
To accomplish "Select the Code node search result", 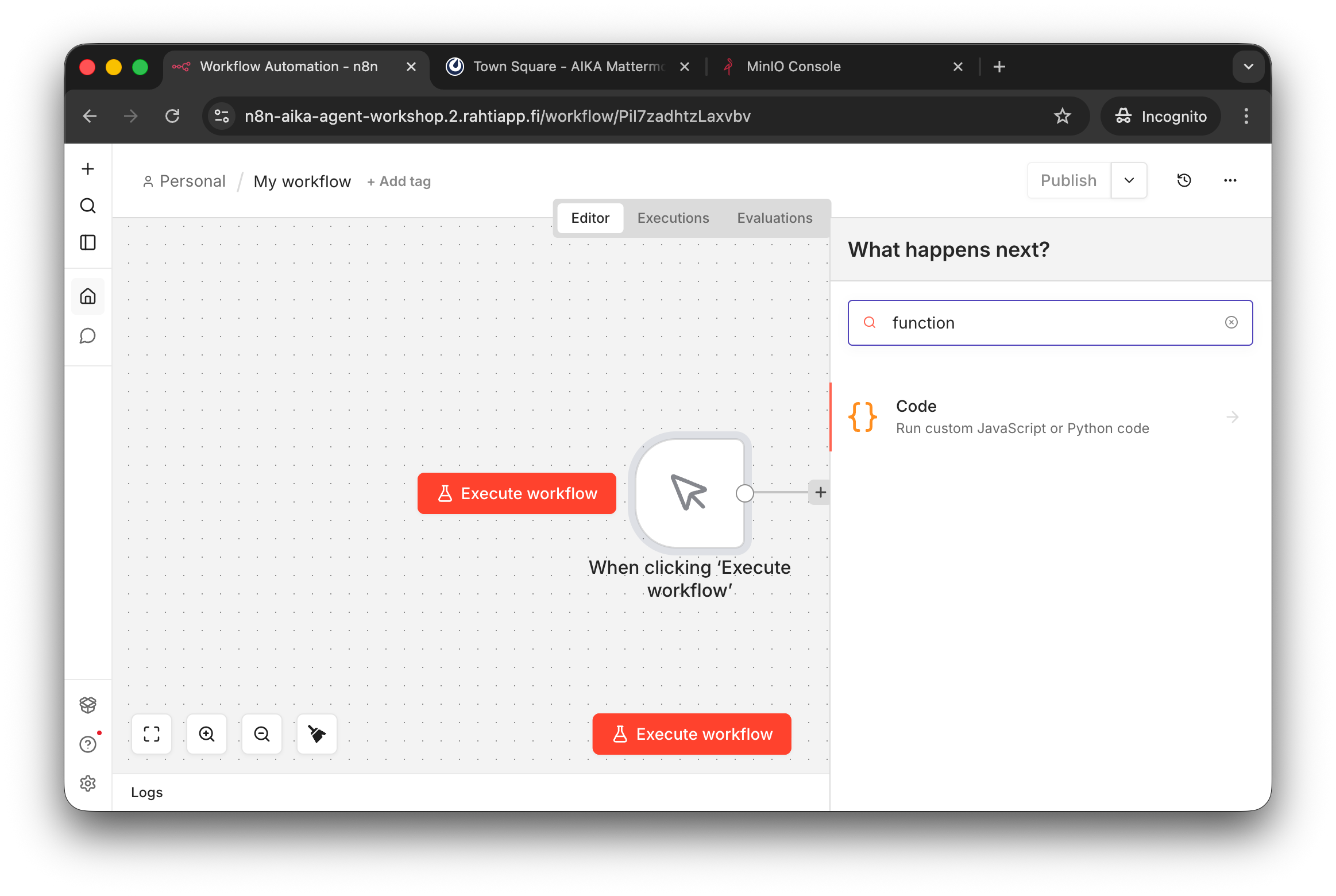I will point(1022,417).
